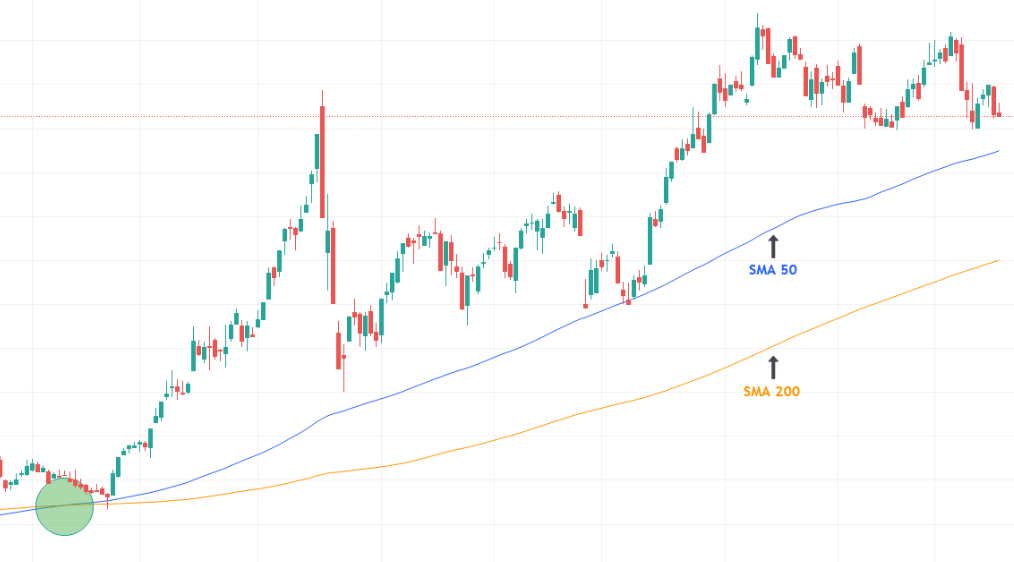This screenshot has height=562, width=1014.
Task: Click the long red candle right after the spike
Action: 332,265
